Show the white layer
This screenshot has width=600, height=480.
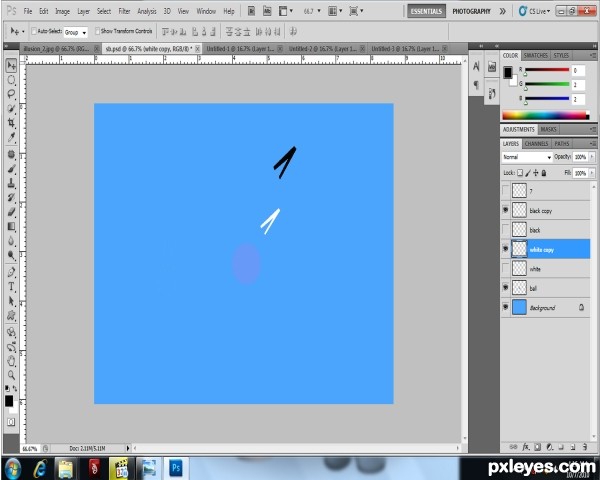(x=505, y=268)
